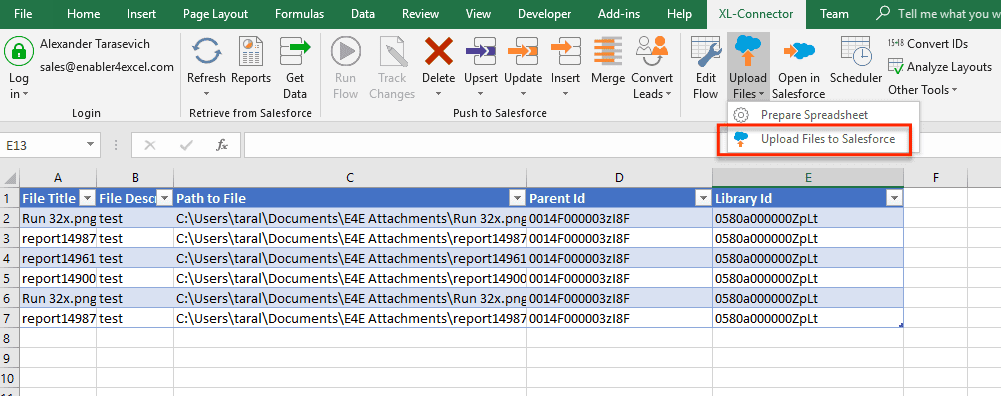
Task: Switch to the Formulas tab
Action: 299,13
